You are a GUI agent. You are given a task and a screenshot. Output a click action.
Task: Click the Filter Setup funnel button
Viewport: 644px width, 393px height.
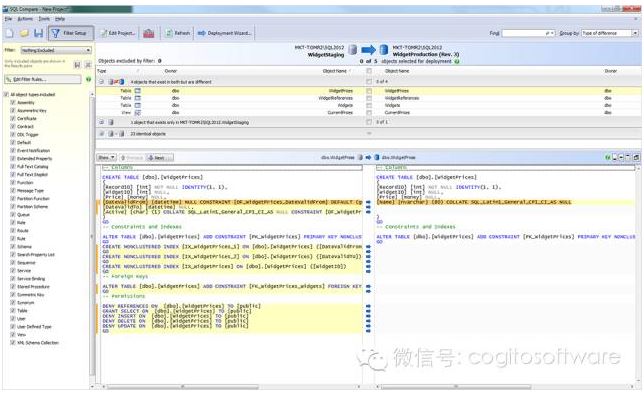point(71,33)
